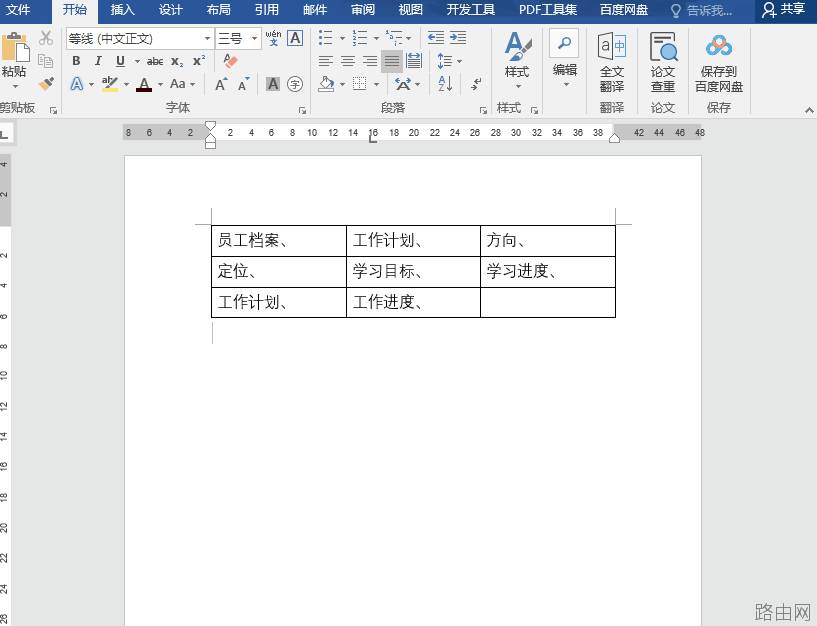Image resolution: width=817 pixels, height=626 pixels.
Task: Open the font size dropdown 三号
Action: 238,39
